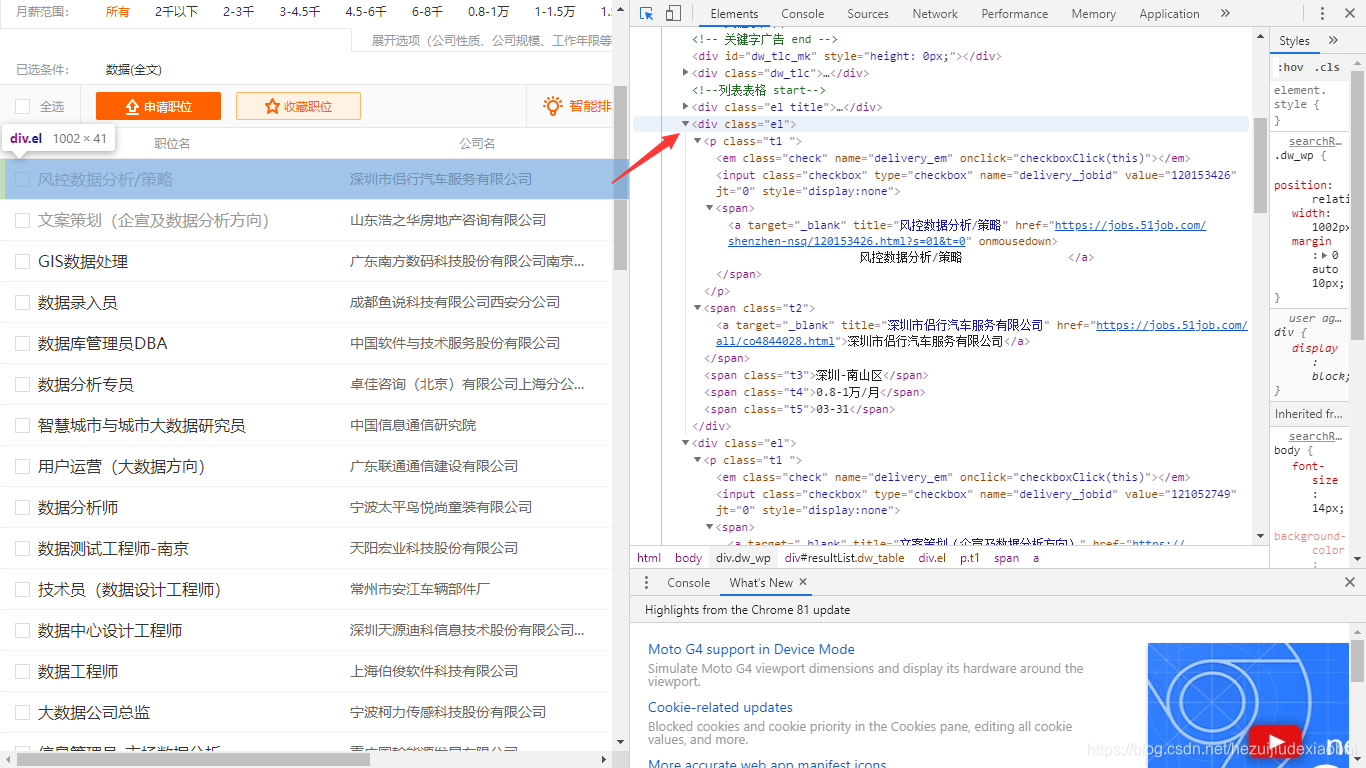Click the page horizontal scrollbar at bottom
Screen dimensions: 1366x768
193,759
